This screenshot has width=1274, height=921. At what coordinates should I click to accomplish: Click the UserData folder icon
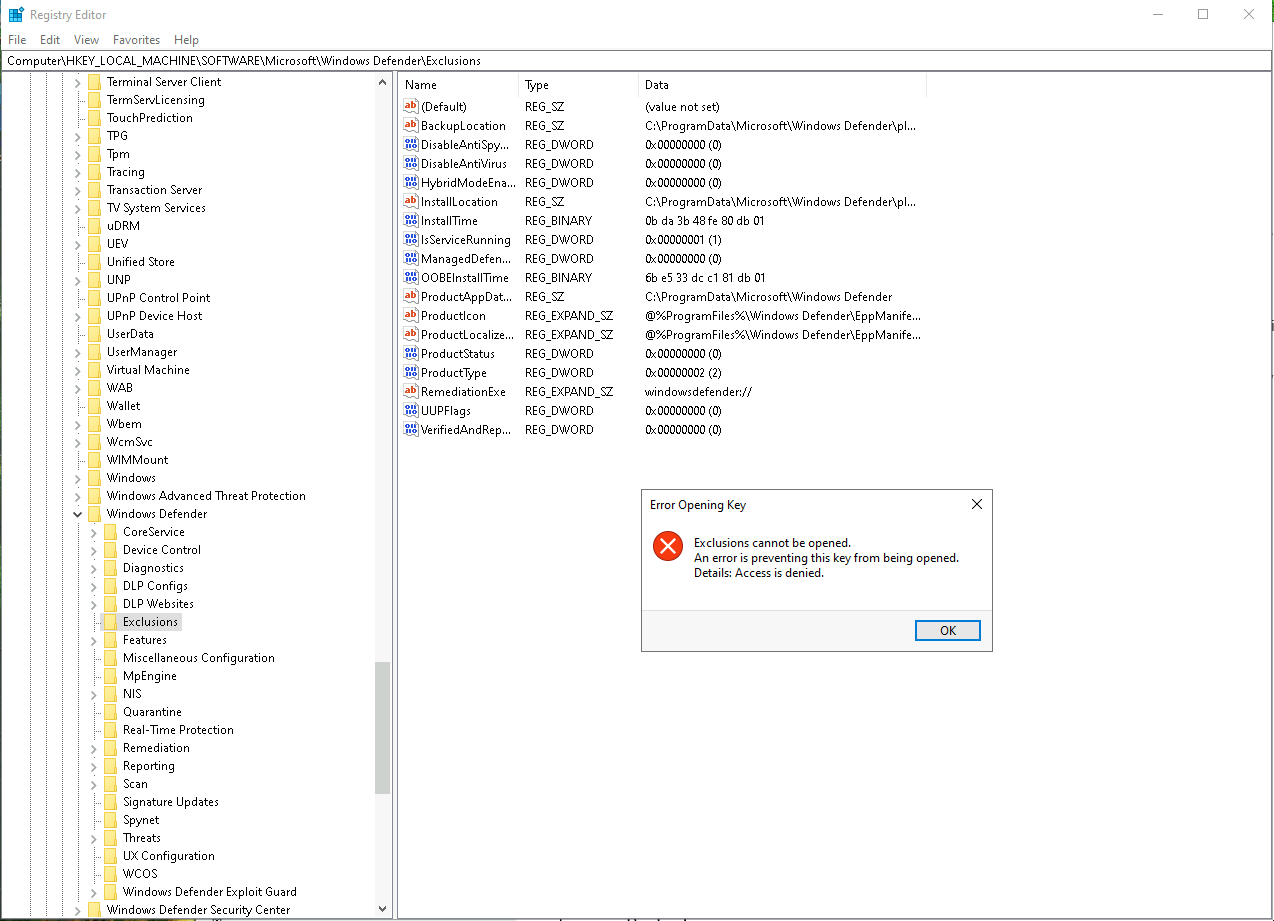click(x=94, y=334)
